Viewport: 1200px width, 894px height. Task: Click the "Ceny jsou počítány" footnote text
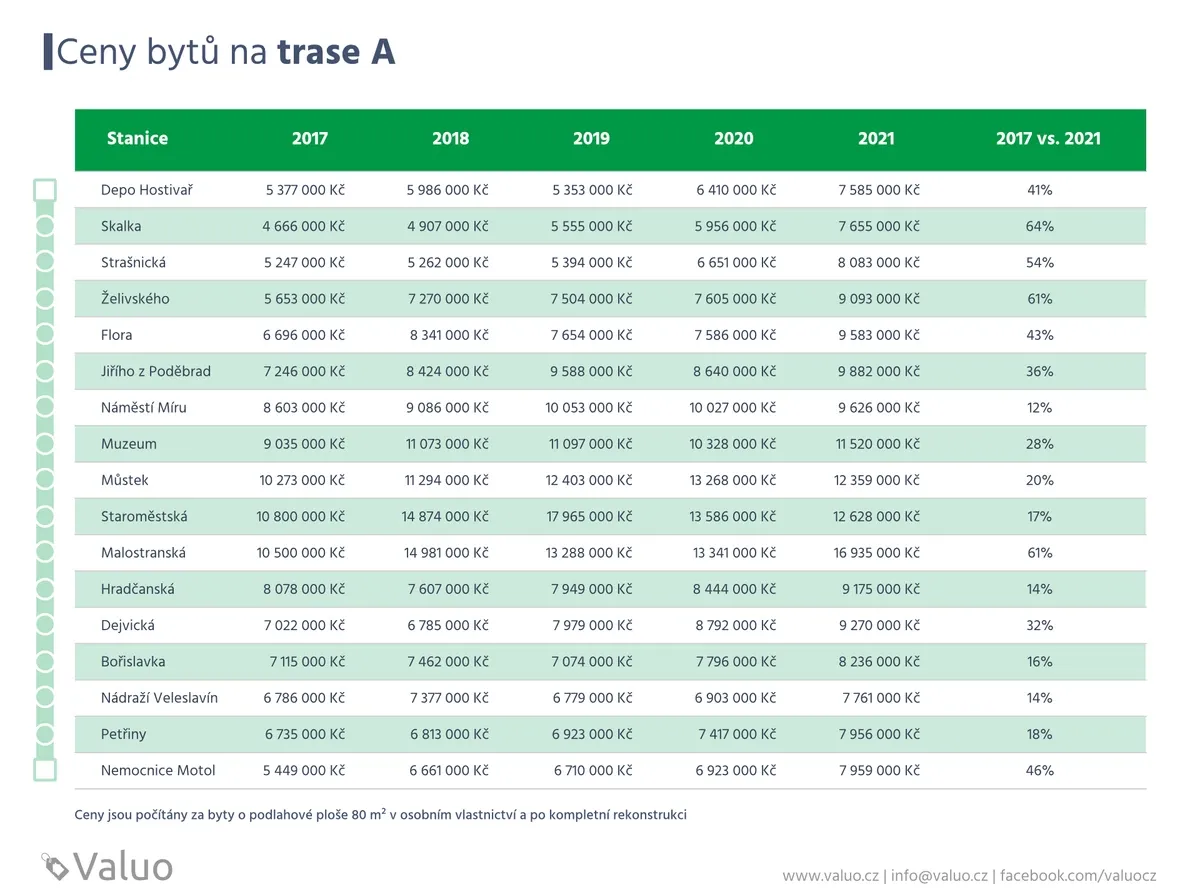[381, 814]
